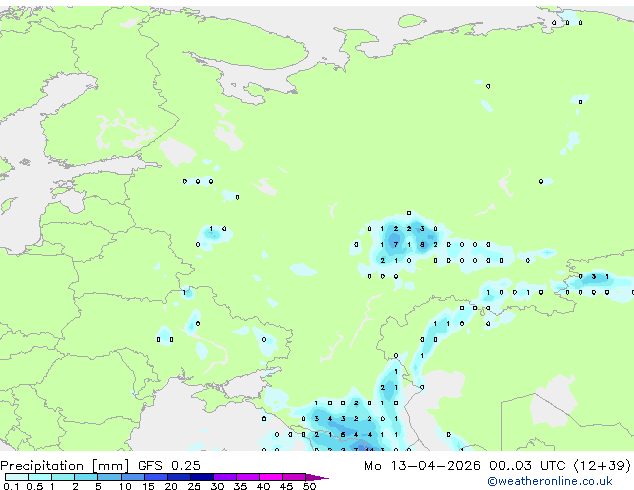
Task: Select the legend swatch for 45–50 mm
Action: (294, 477)
